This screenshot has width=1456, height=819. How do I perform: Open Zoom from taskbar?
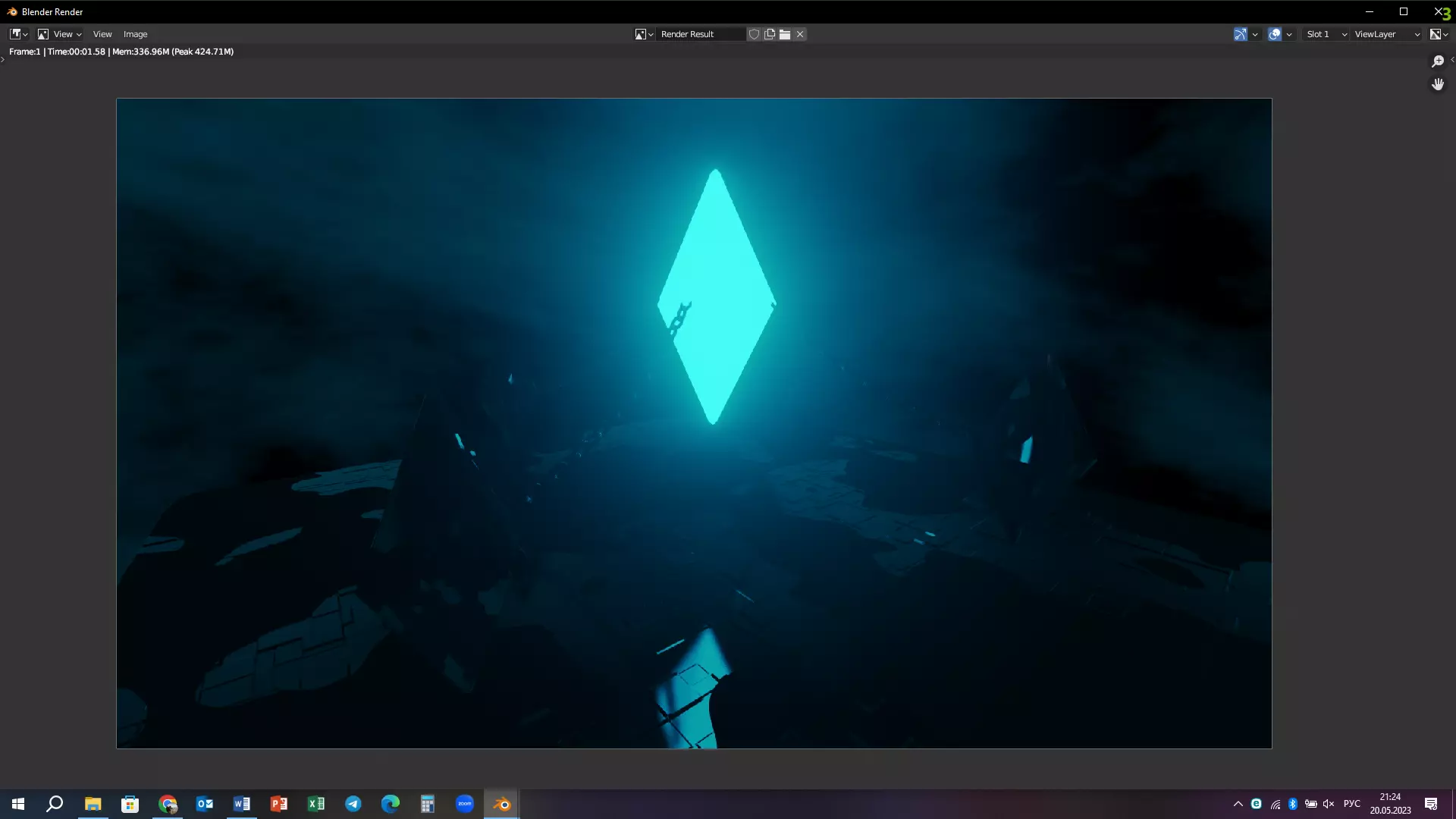(x=465, y=804)
